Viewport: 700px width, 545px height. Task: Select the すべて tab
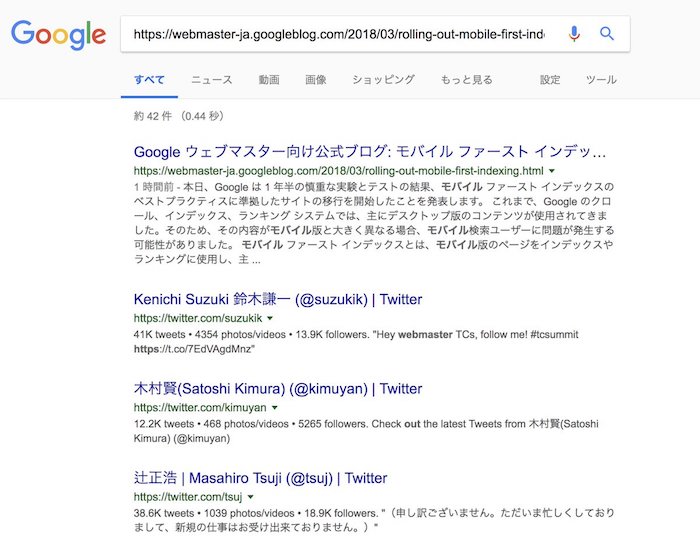(149, 80)
